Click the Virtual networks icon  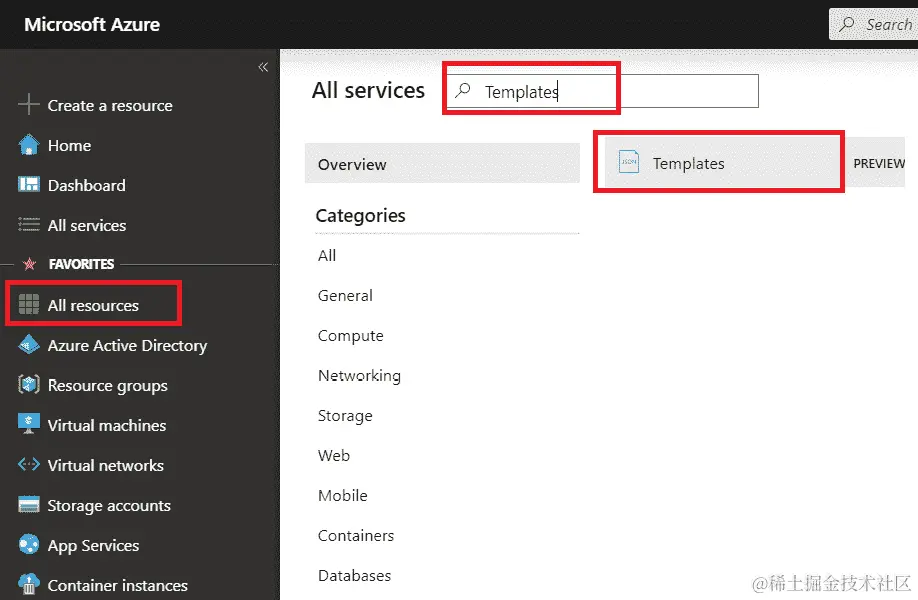click(x=29, y=465)
